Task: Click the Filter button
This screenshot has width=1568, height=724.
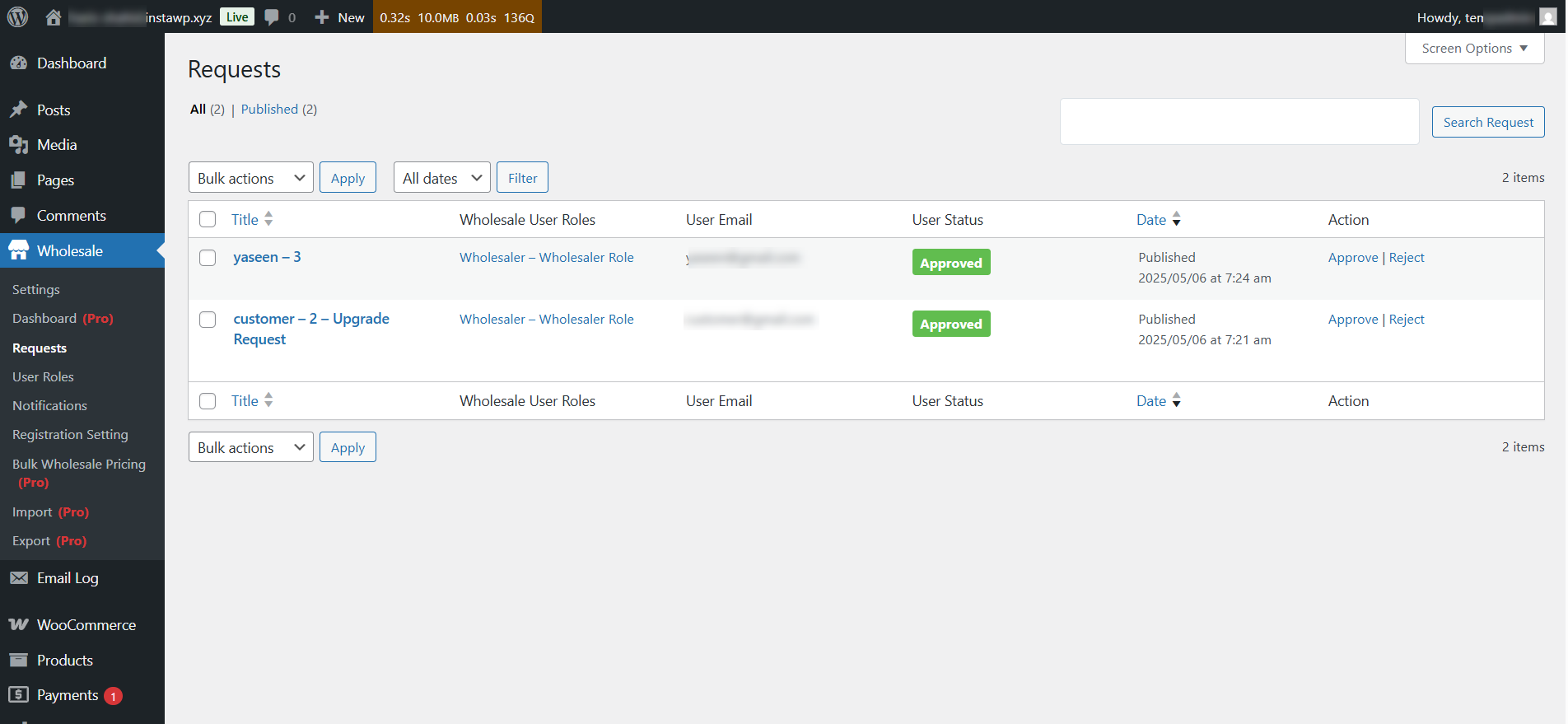Action: 522,178
